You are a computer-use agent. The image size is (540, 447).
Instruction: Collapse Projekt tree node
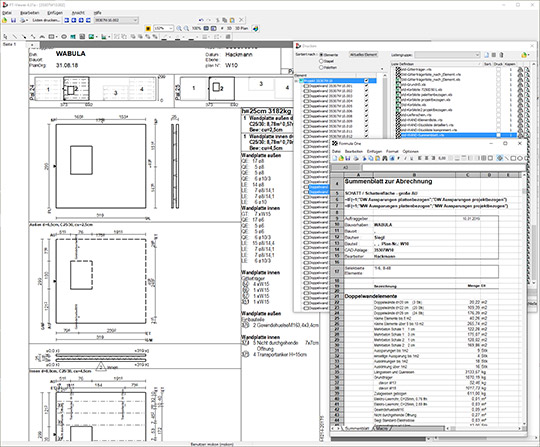[296, 81]
